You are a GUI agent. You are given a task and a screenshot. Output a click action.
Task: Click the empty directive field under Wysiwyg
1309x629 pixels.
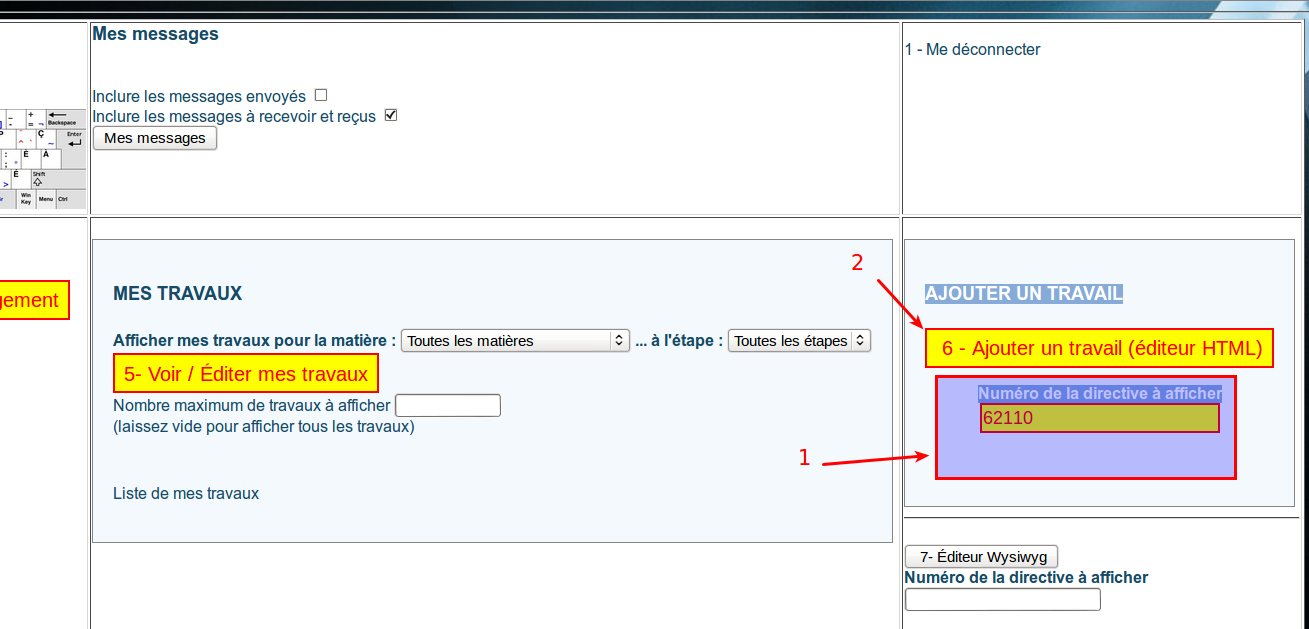point(1002,599)
